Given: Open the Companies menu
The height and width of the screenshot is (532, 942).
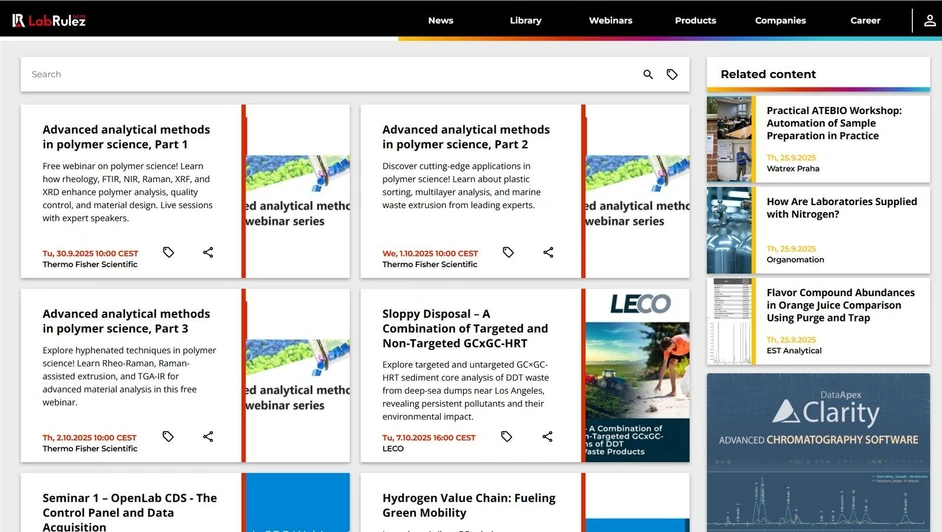Looking at the screenshot, I should [x=780, y=20].
